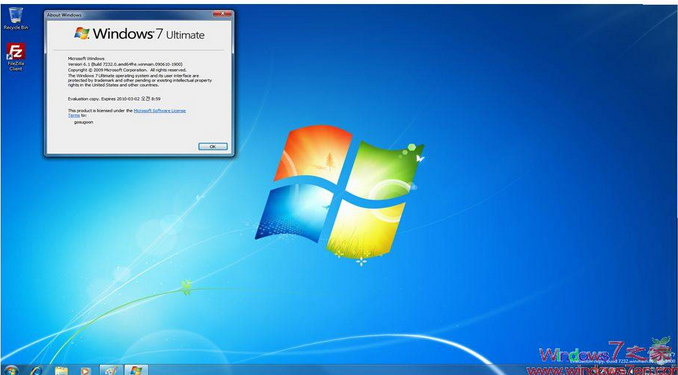Click the About Windows title bar
This screenshot has width=678, height=375.
coord(130,15)
